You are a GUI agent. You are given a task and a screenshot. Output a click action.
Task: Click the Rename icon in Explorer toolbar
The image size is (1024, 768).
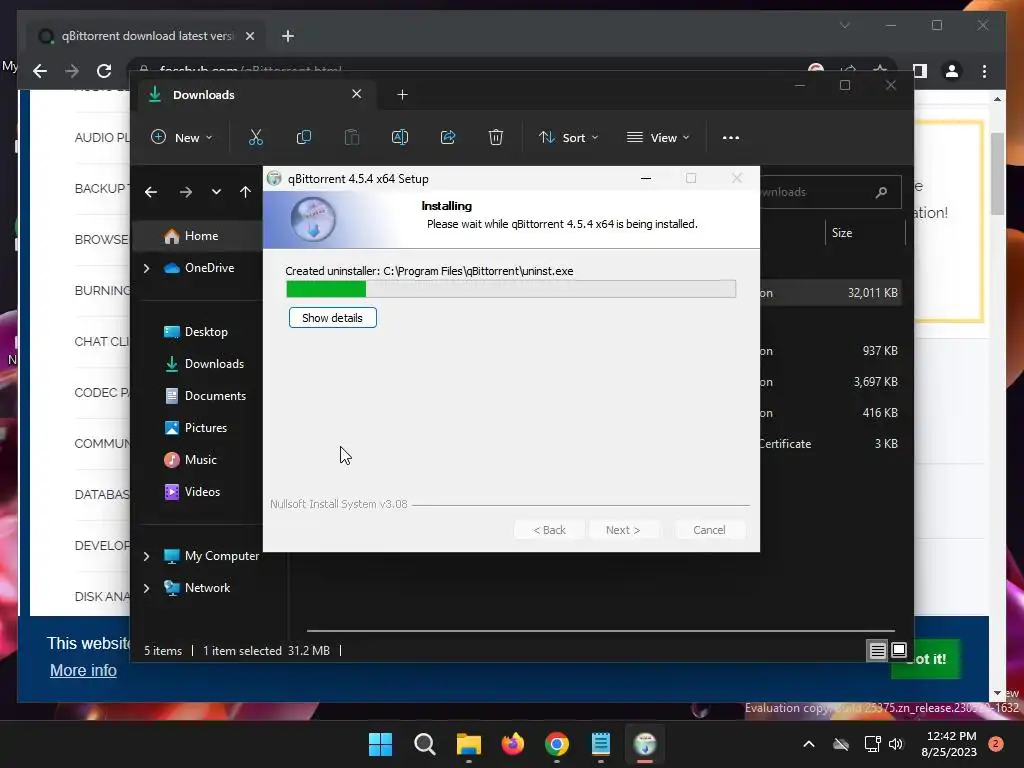(400, 137)
